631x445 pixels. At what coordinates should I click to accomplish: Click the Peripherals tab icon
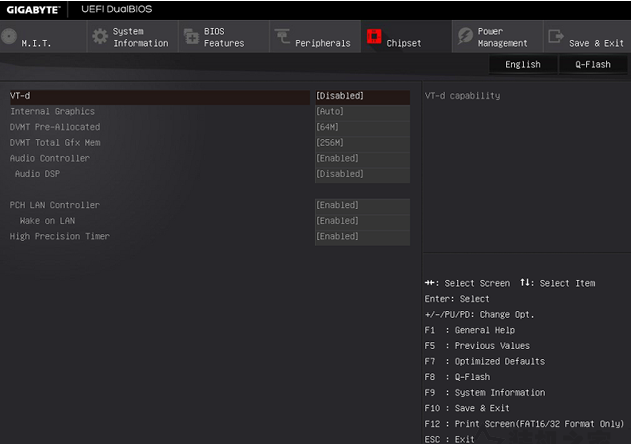pyautogui.click(x=281, y=37)
